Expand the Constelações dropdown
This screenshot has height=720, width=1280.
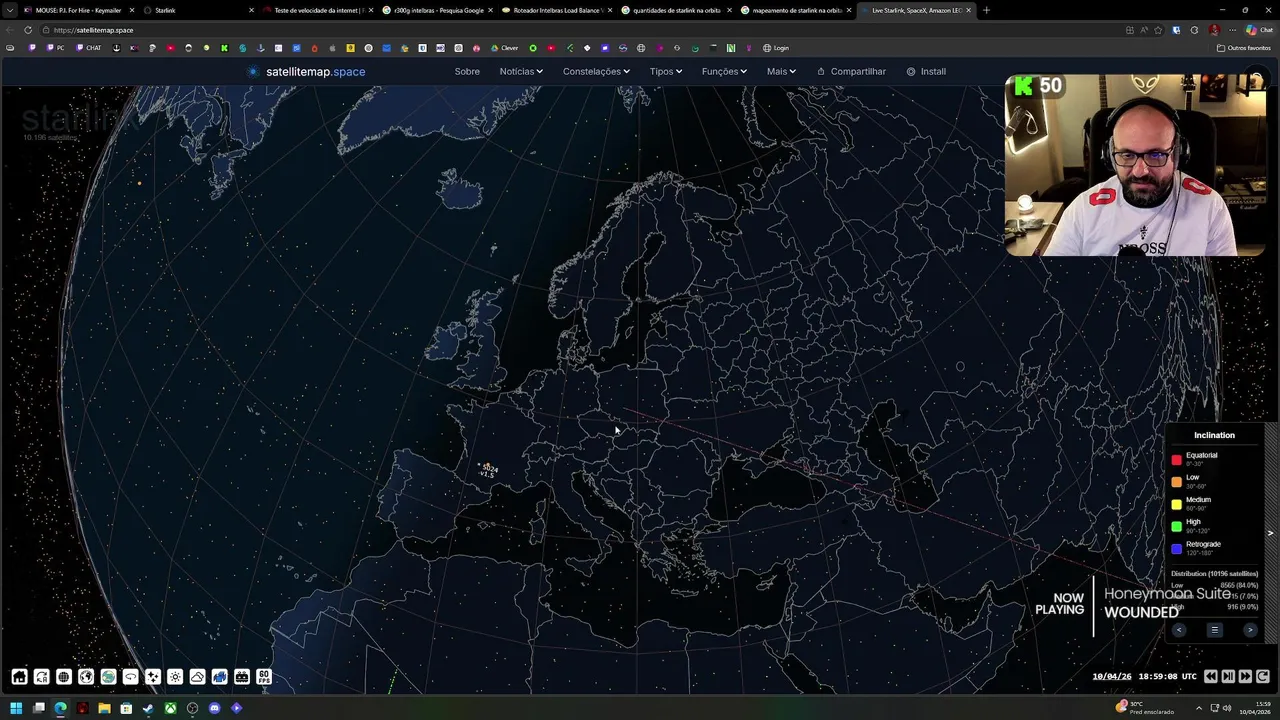tap(596, 71)
